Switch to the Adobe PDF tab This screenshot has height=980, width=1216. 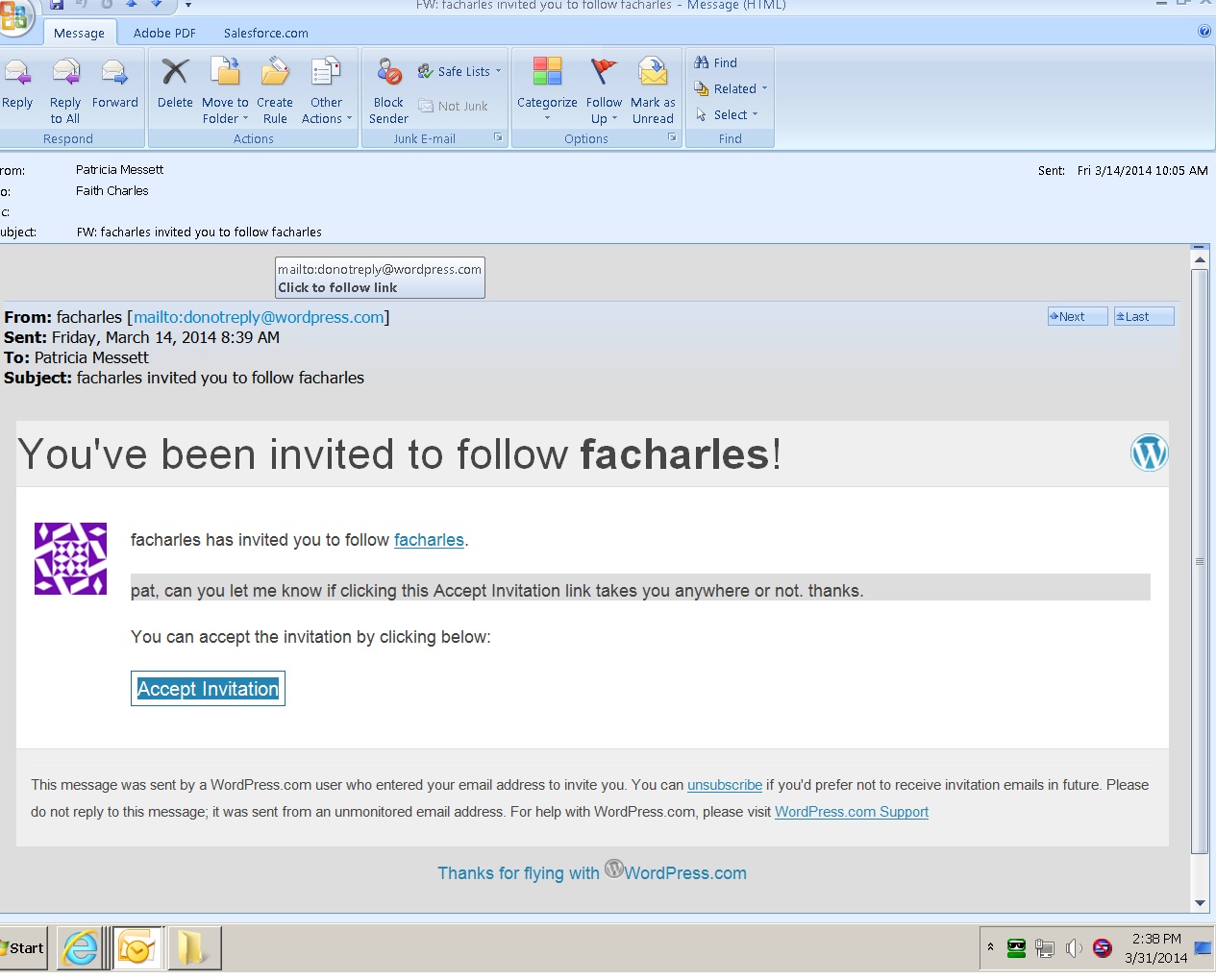(x=163, y=32)
